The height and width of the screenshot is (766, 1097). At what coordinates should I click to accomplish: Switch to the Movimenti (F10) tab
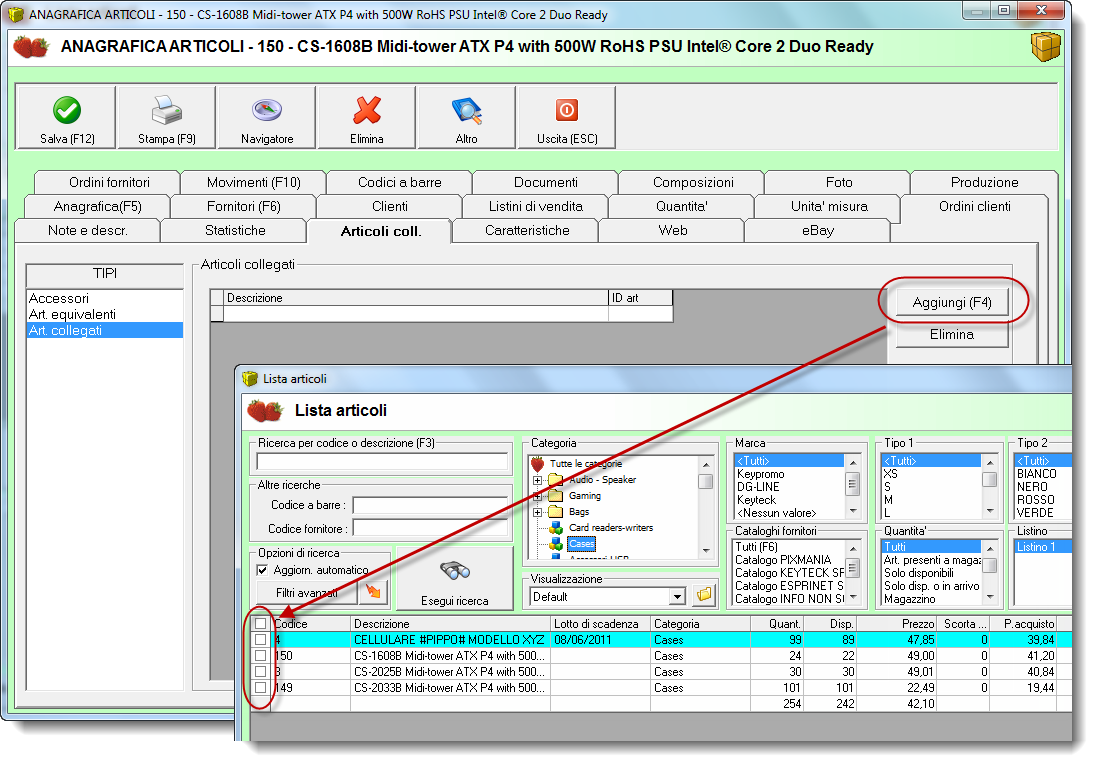254,183
